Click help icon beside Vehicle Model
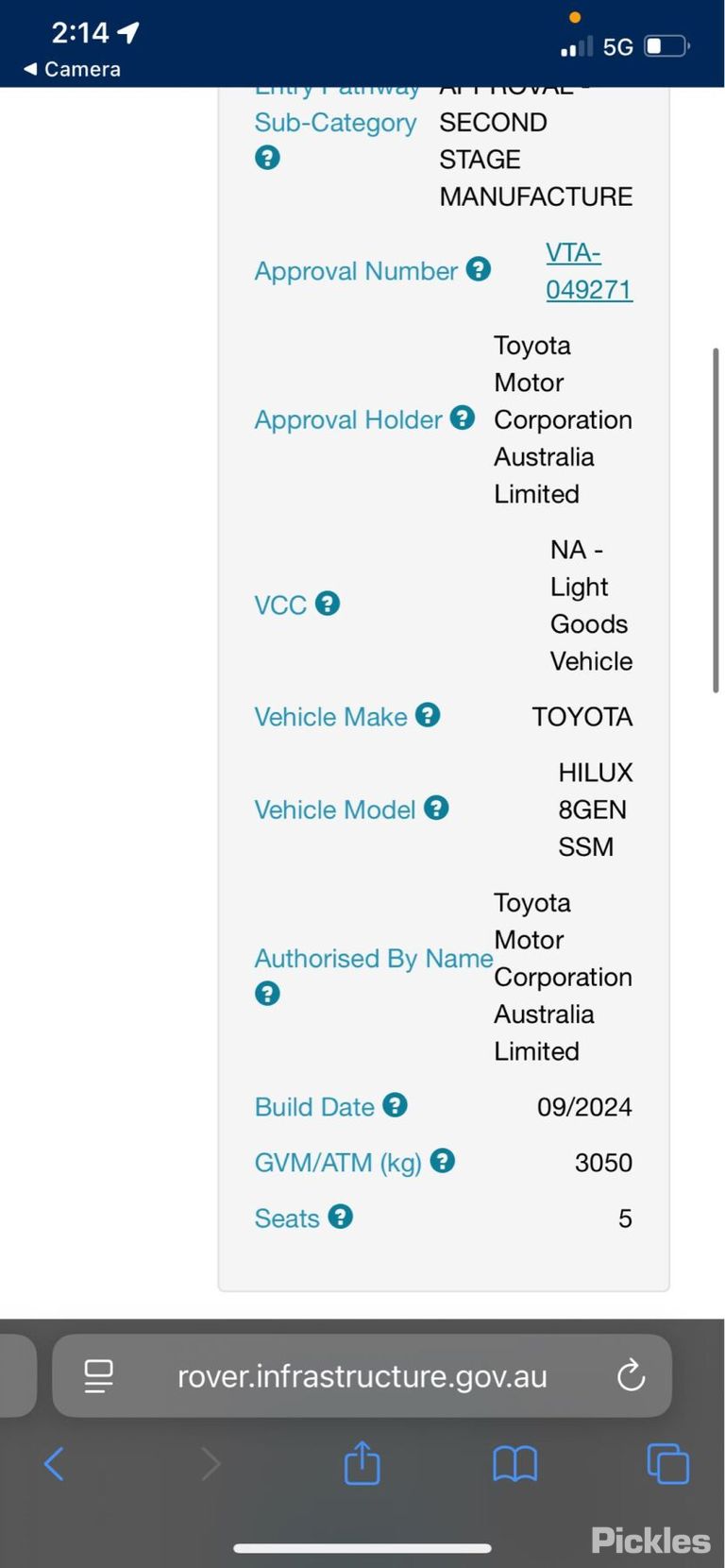Screen dimensions: 725x1568 tap(436, 809)
